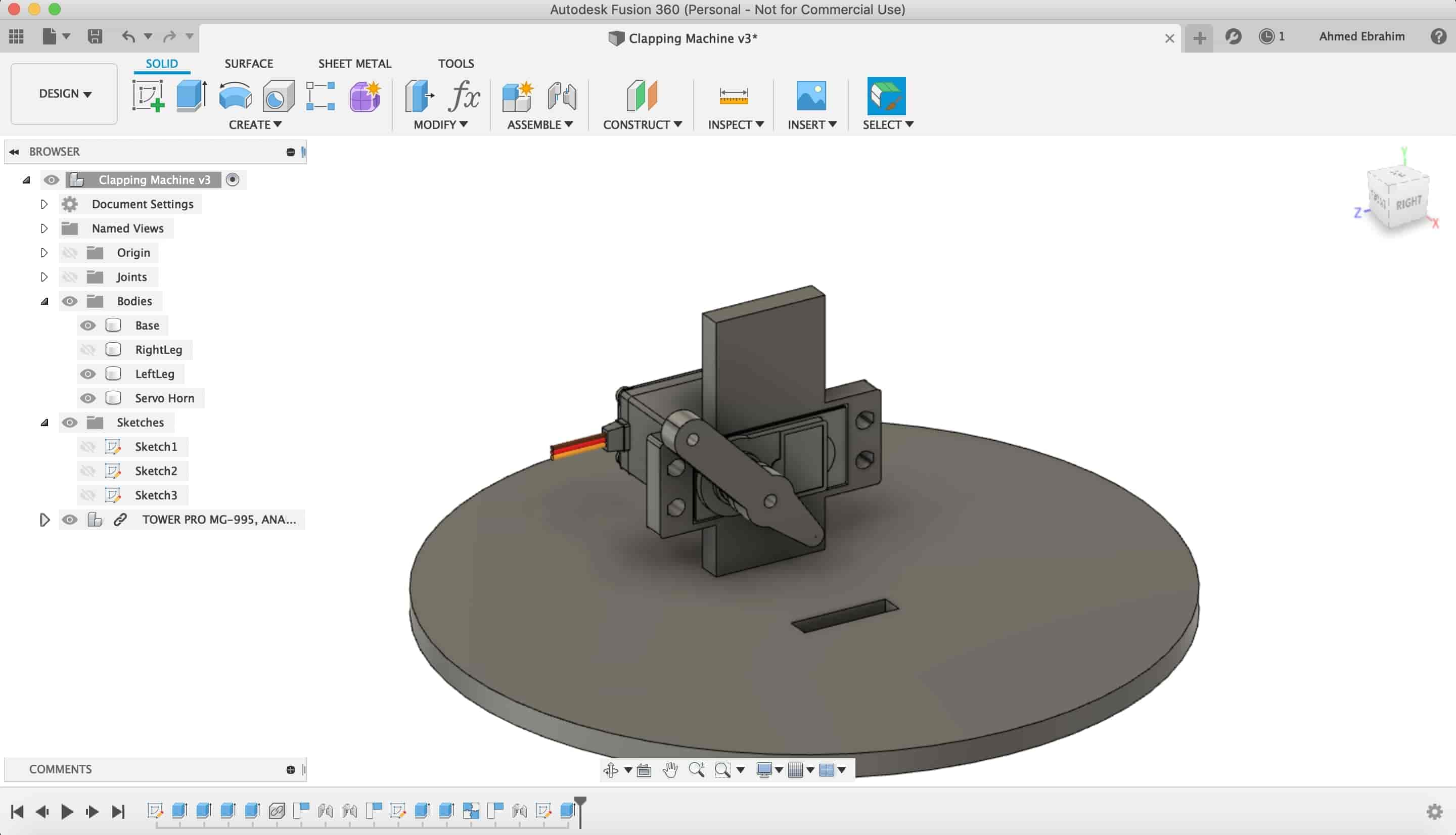Add a new design tab

(x=1199, y=38)
